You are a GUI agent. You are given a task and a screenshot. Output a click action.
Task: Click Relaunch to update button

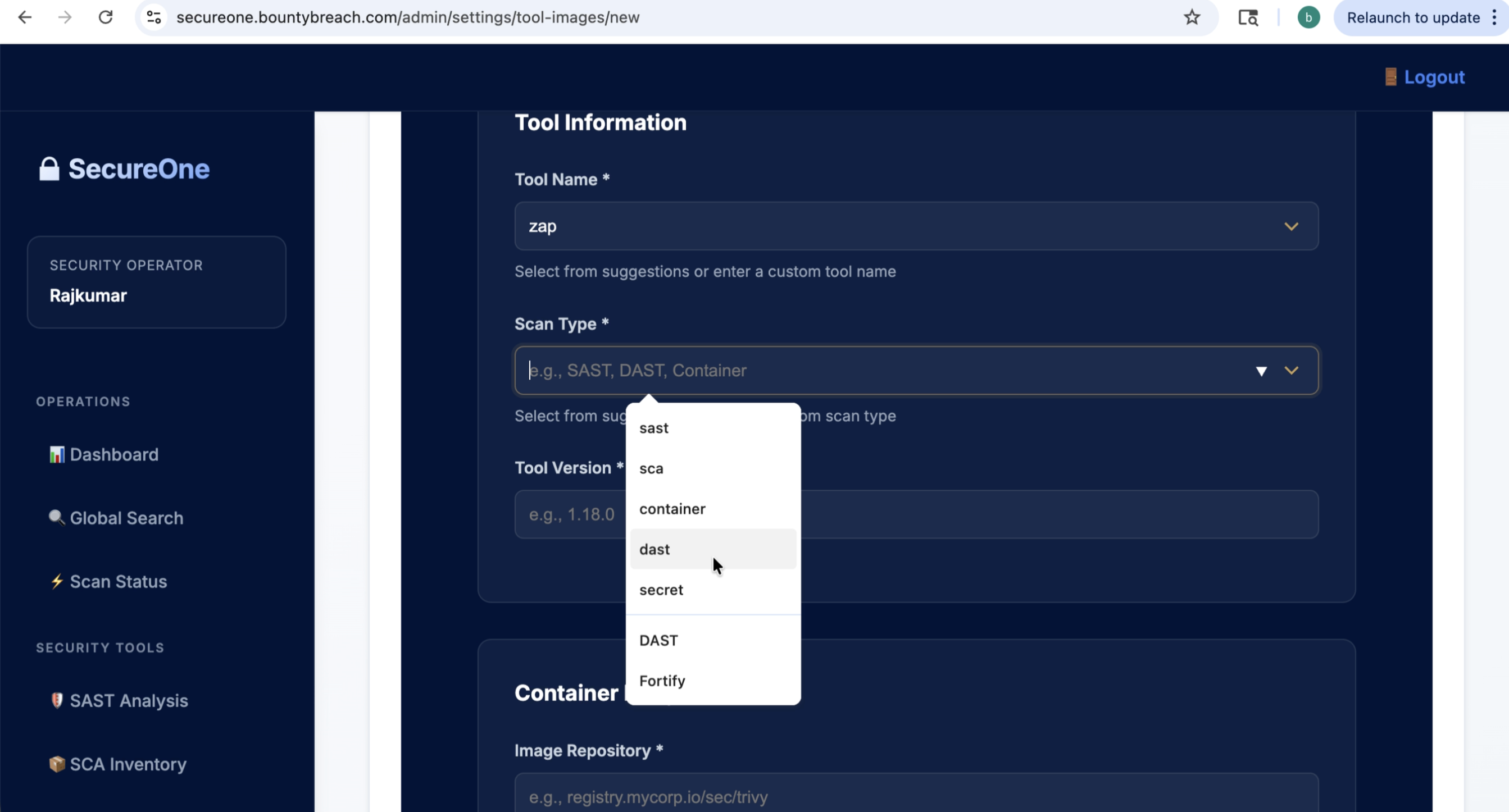(x=1413, y=17)
